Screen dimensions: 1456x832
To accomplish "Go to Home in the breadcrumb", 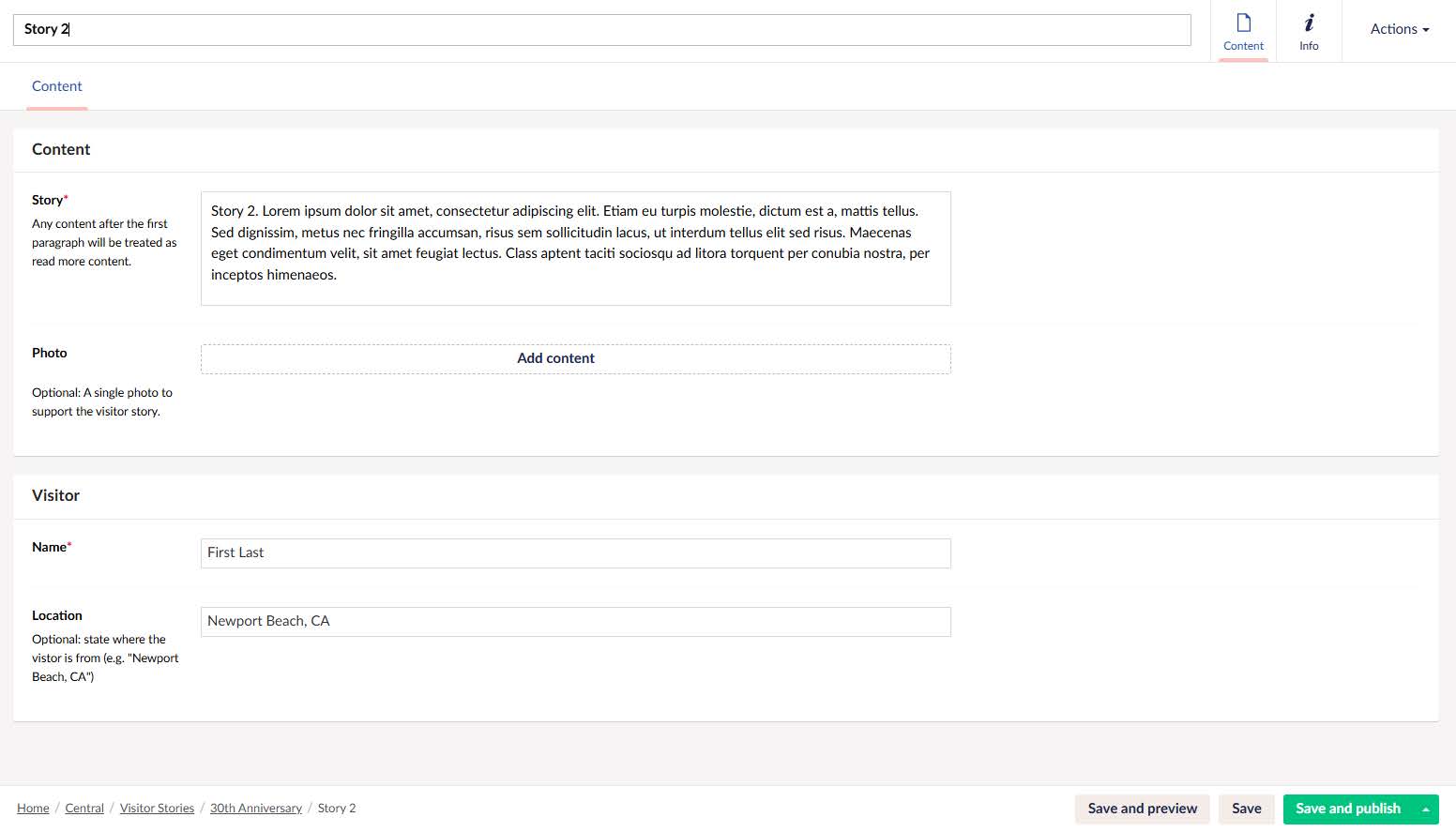I will pyautogui.click(x=33, y=809).
